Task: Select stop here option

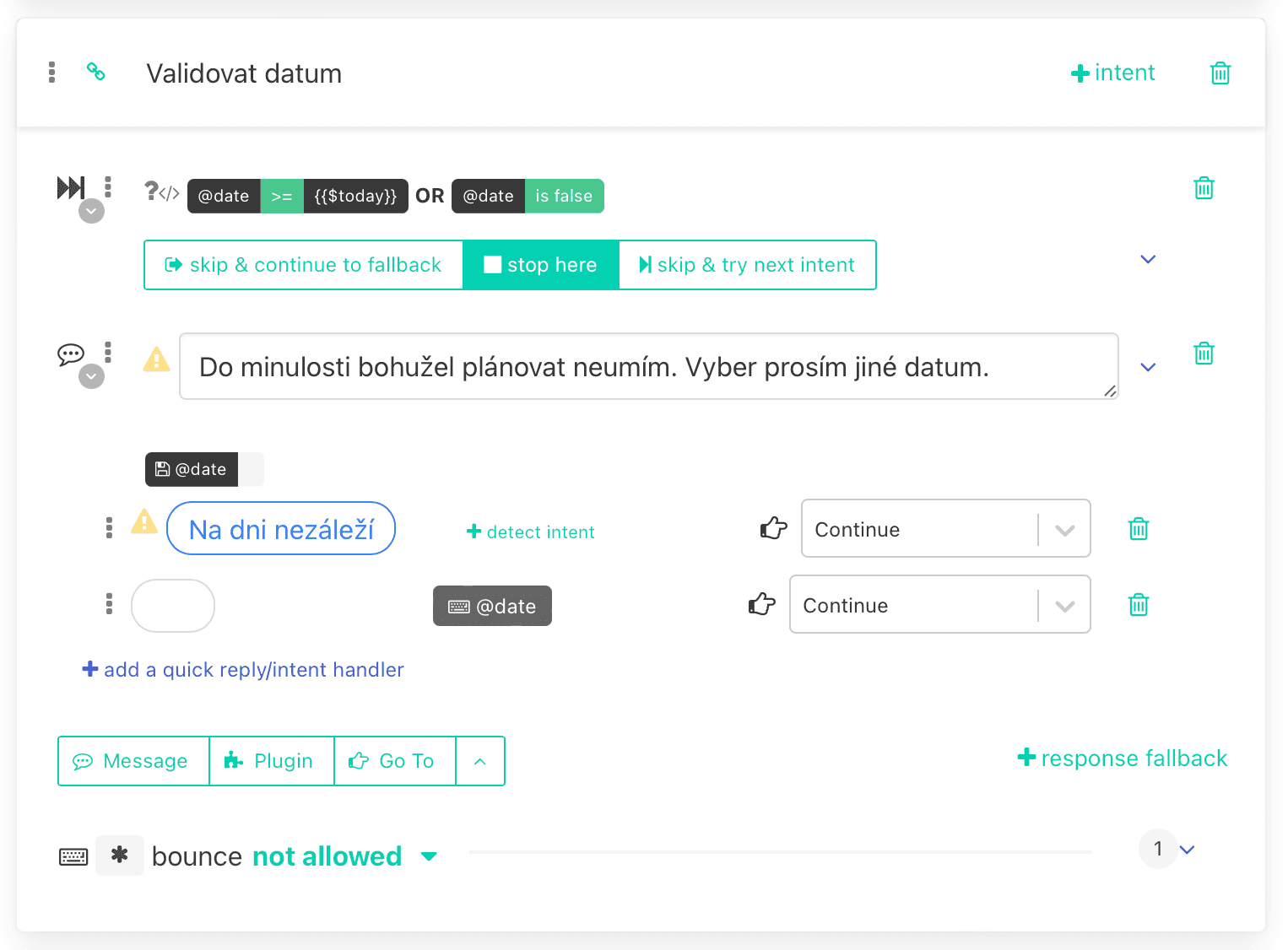Action: click(541, 265)
